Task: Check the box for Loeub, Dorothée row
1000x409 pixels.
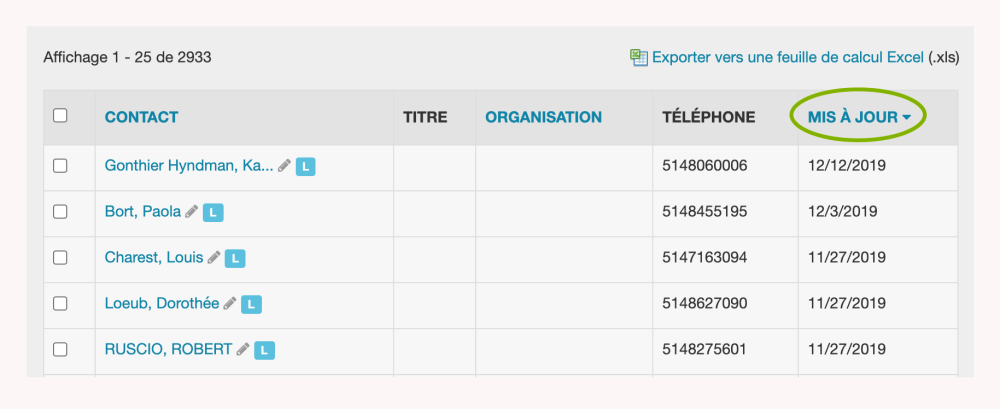Action: coord(60,304)
